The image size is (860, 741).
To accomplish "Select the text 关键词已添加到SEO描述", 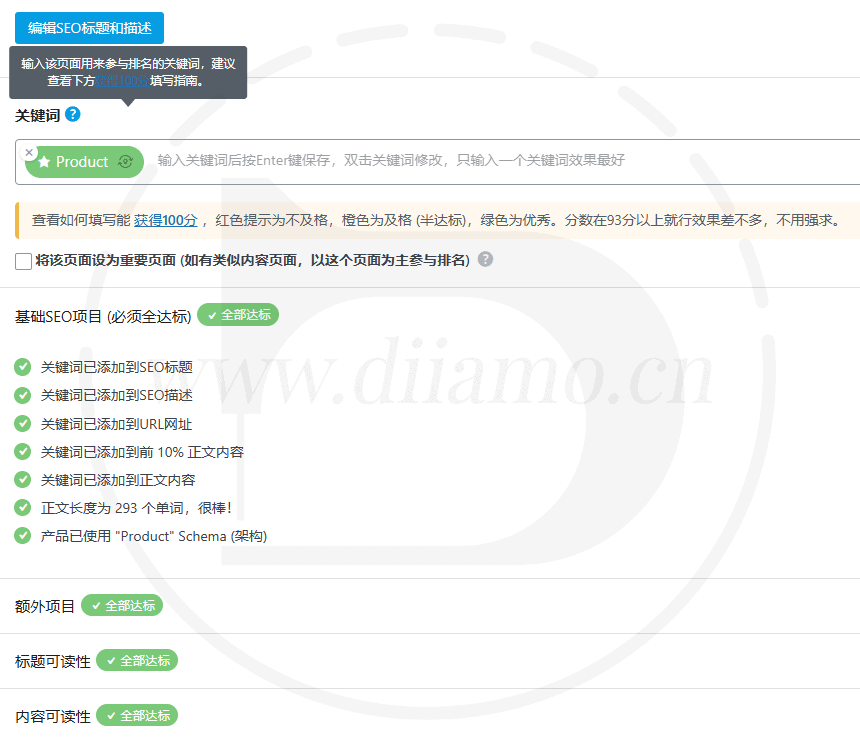I will pyautogui.click(x=117, y=395).
